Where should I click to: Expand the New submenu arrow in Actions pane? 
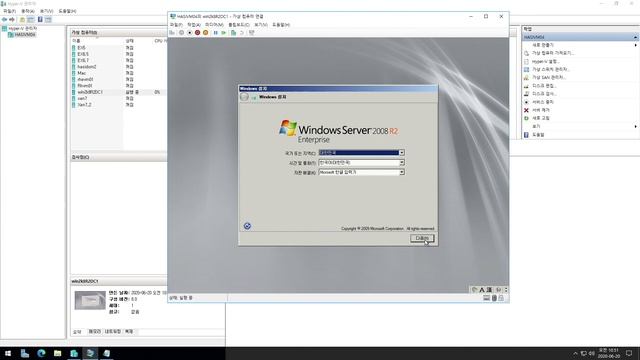click(636, 45)
